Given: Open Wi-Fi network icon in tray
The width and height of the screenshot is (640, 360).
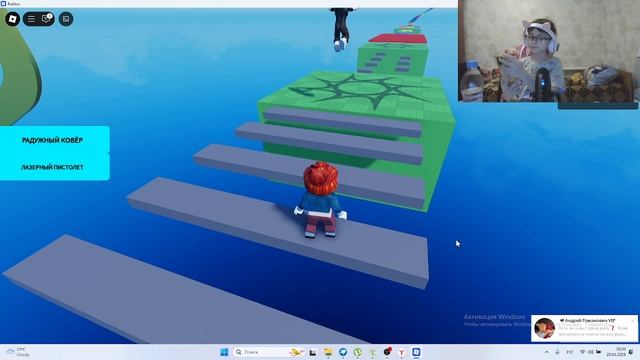Looking at the screenshot, I should 582,352.
